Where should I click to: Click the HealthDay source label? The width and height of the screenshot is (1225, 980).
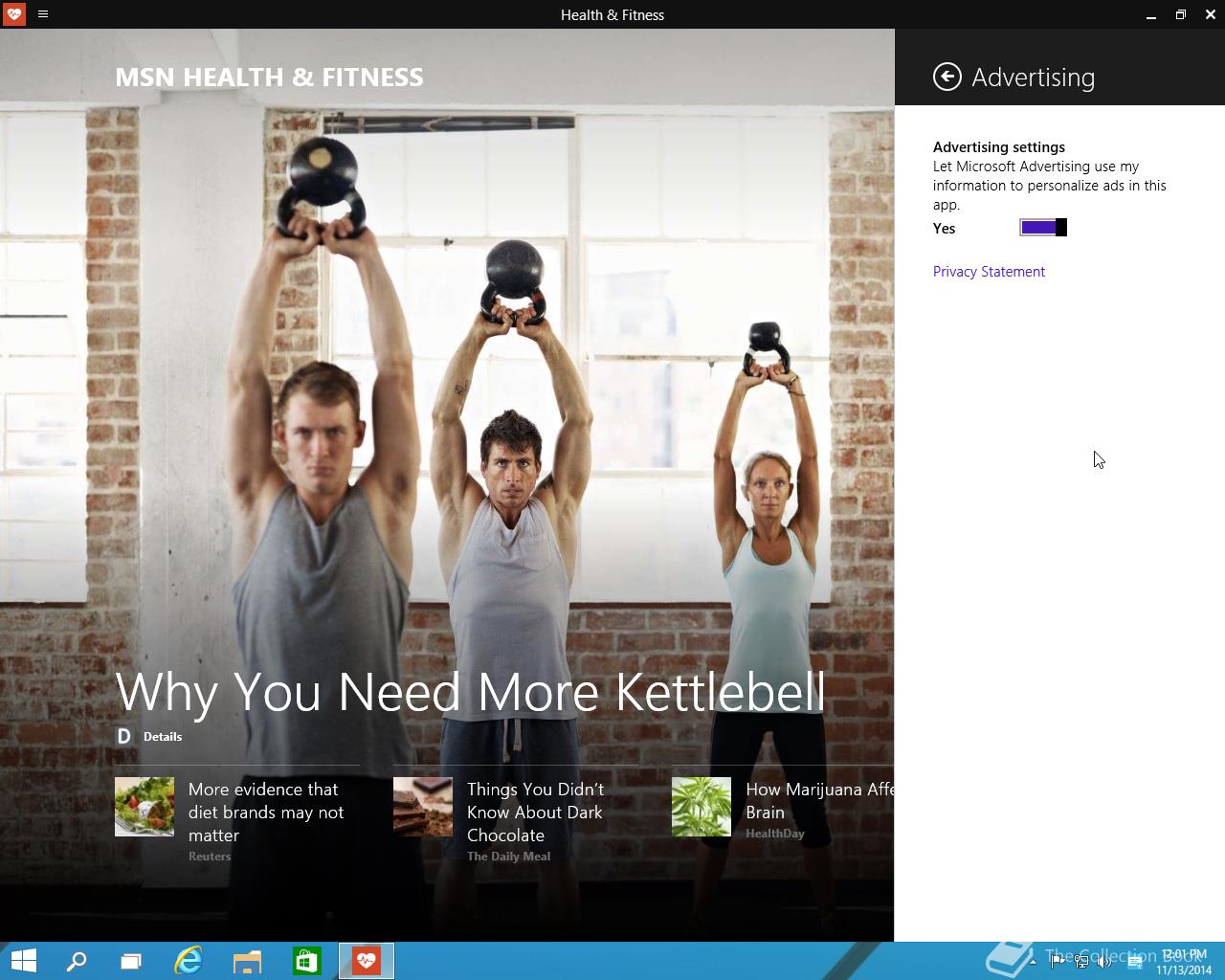[775, 834]
